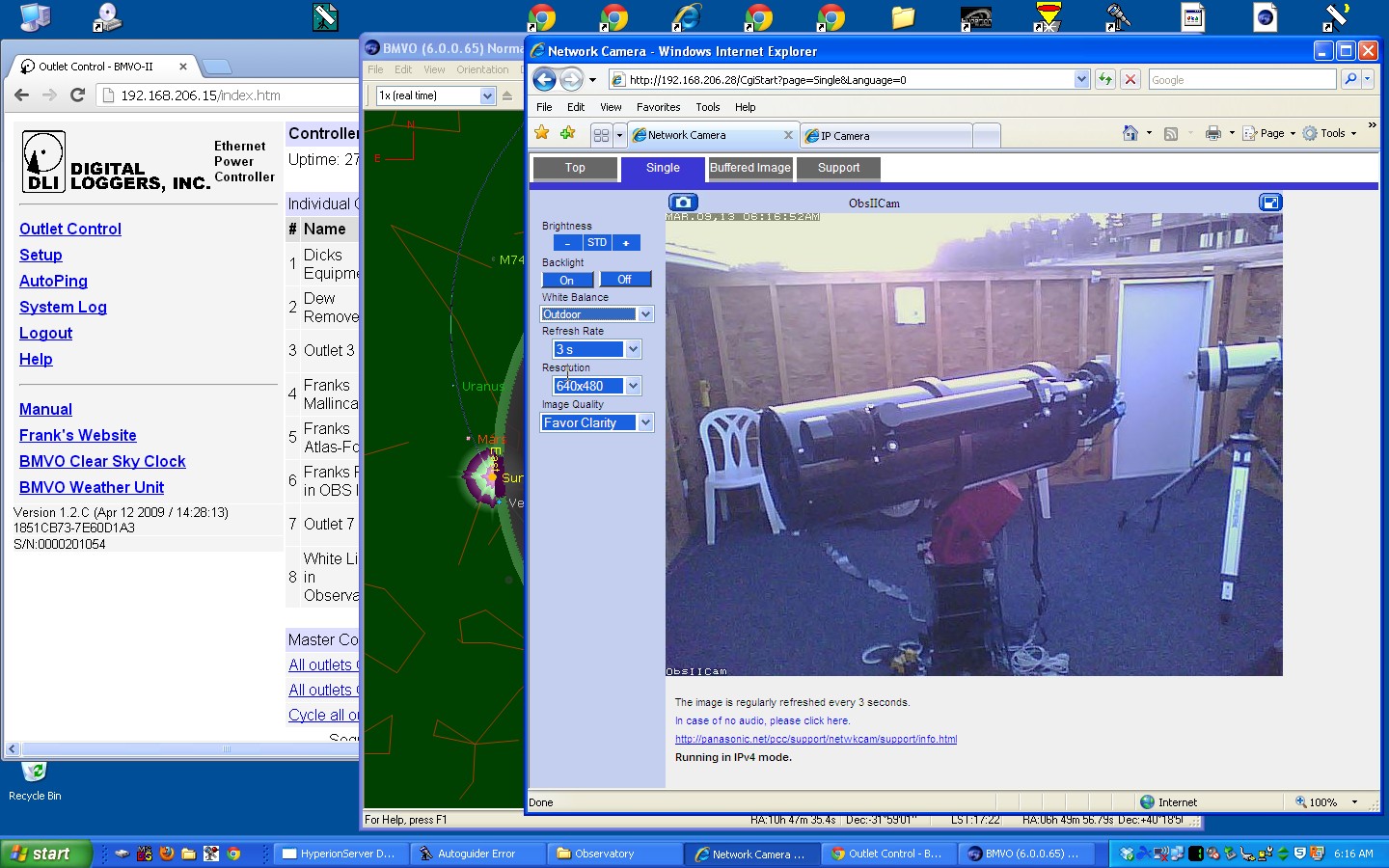Close the Outlet Control Chrome tab
Image resolution: width=1389 pixels, height=868 pixels.
coord(182,67)
